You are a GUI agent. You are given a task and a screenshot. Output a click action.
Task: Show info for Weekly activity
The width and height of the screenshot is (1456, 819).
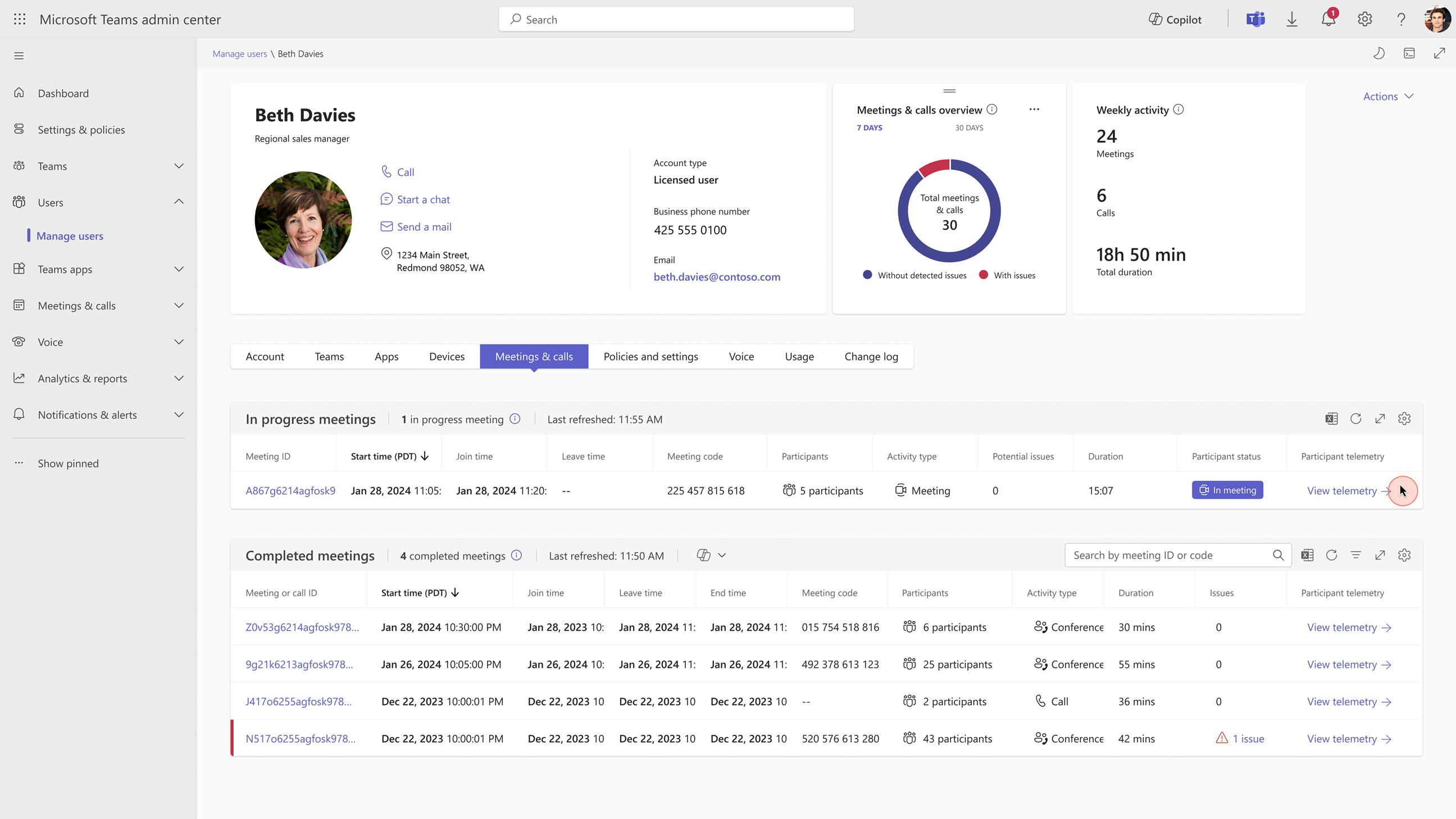(1179, 109)
